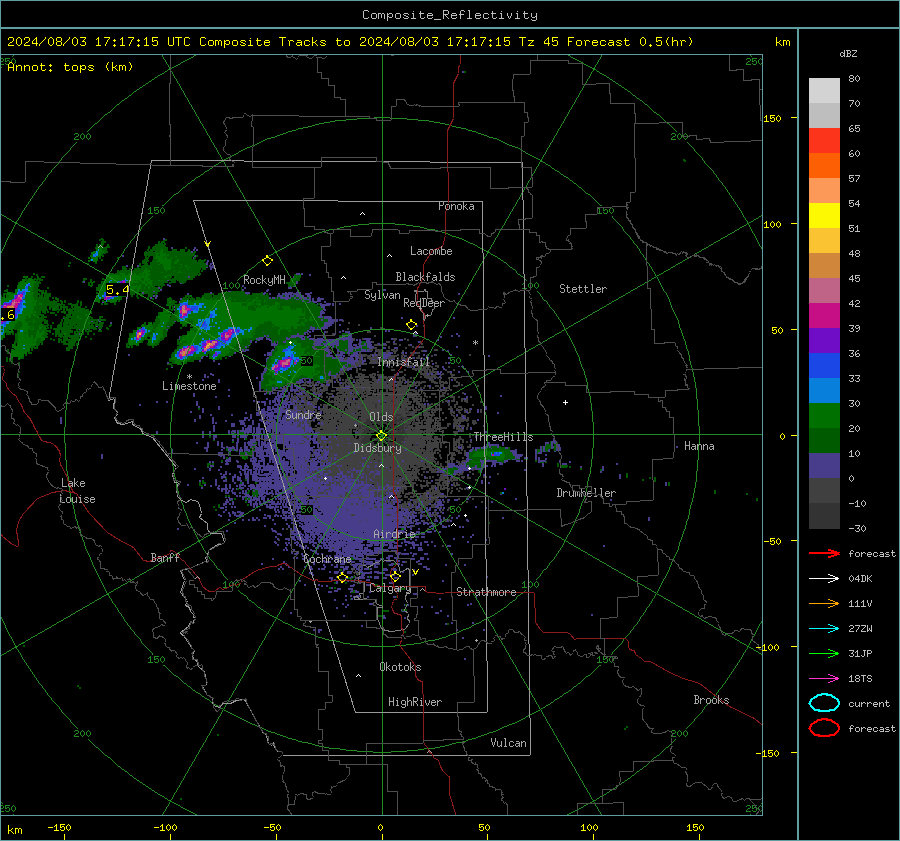900x841 pixels.
Task: Click the Strathmore town label
Action: 486,592
